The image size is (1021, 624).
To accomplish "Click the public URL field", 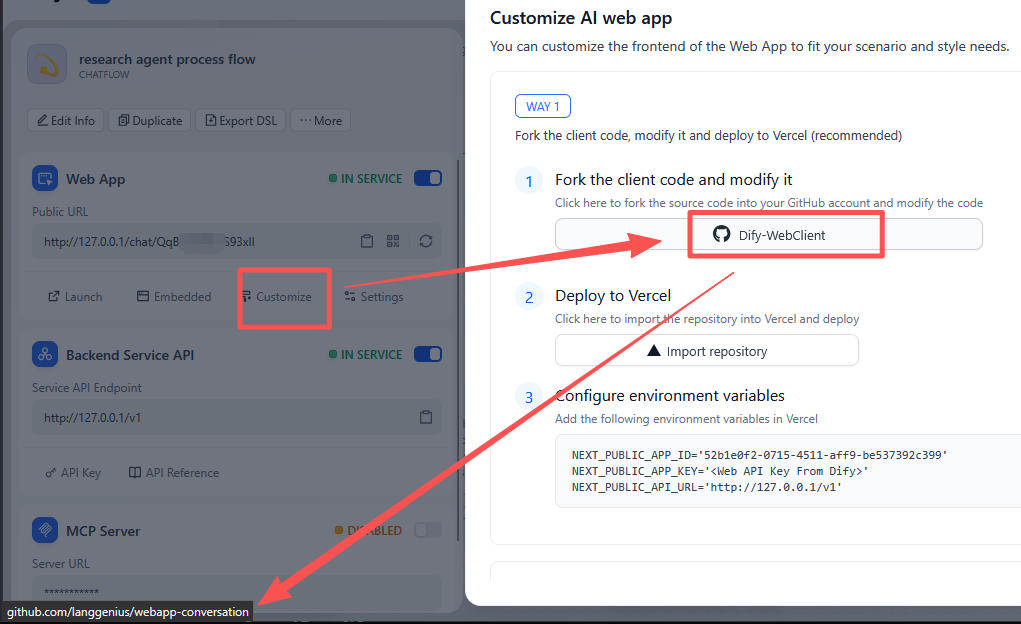I will [x=236, y=242].
